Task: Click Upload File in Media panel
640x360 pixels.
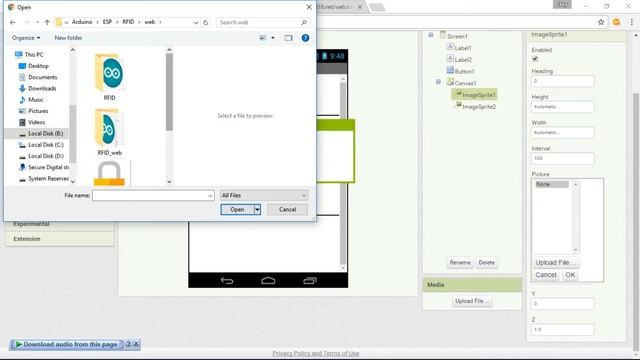Action: pyautogui.click(x=471, y=301)
